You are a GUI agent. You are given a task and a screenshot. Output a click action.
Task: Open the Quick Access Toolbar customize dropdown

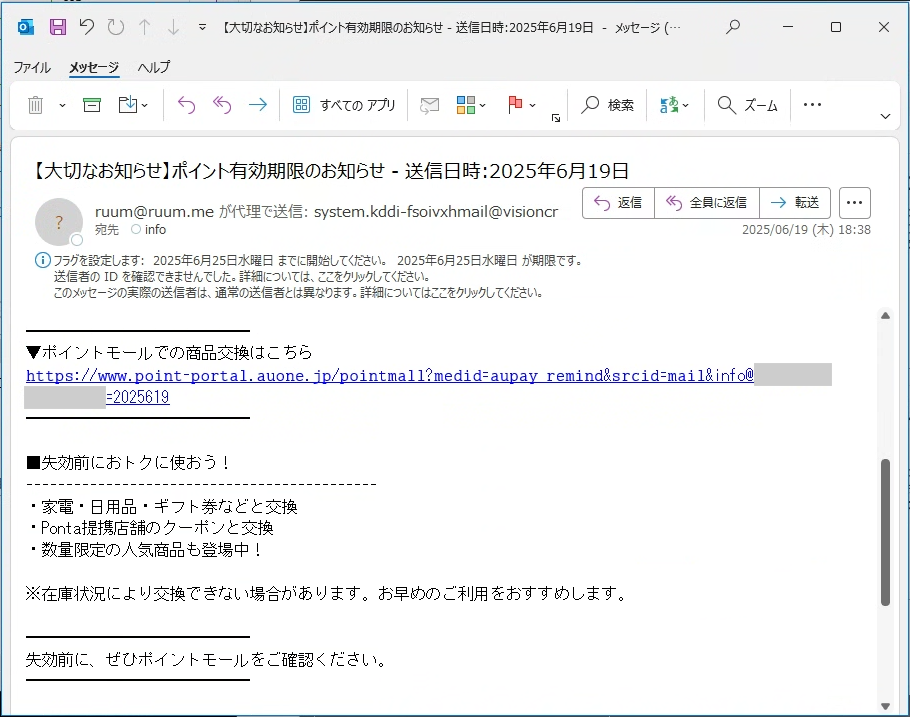point(202,27)
